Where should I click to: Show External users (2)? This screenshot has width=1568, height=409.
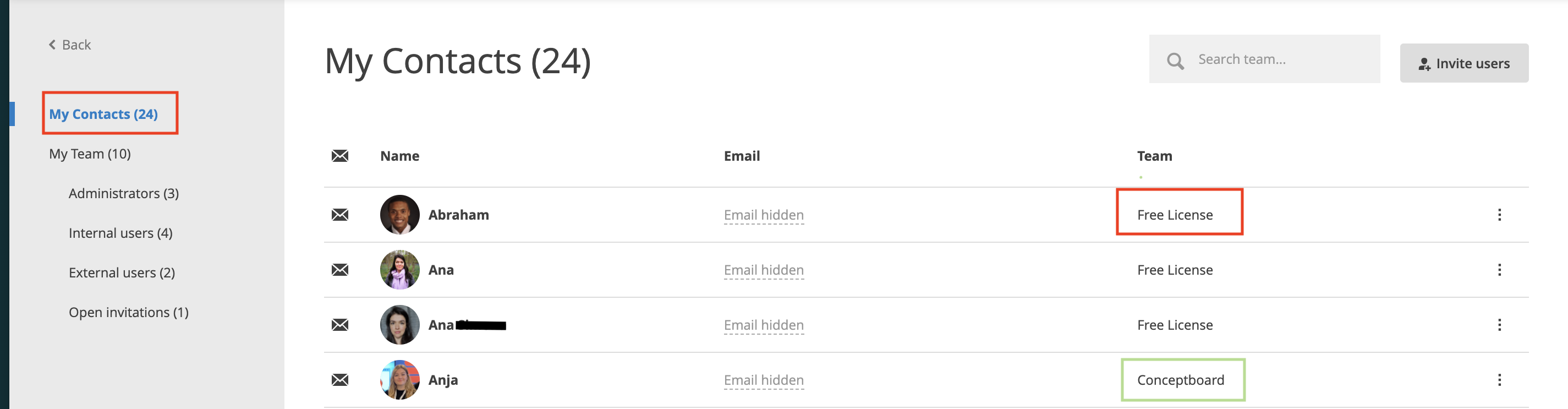coord(122,272)
